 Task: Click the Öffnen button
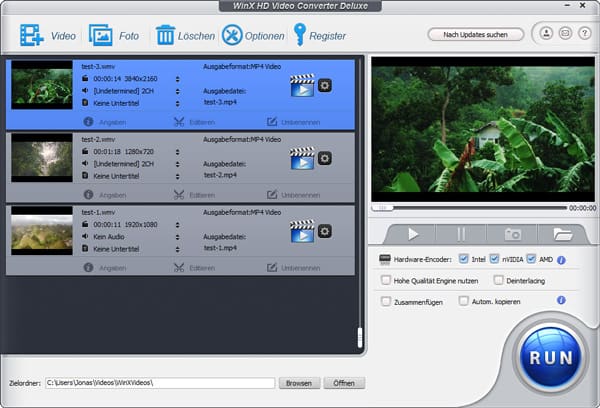click(x=344, y=383)
